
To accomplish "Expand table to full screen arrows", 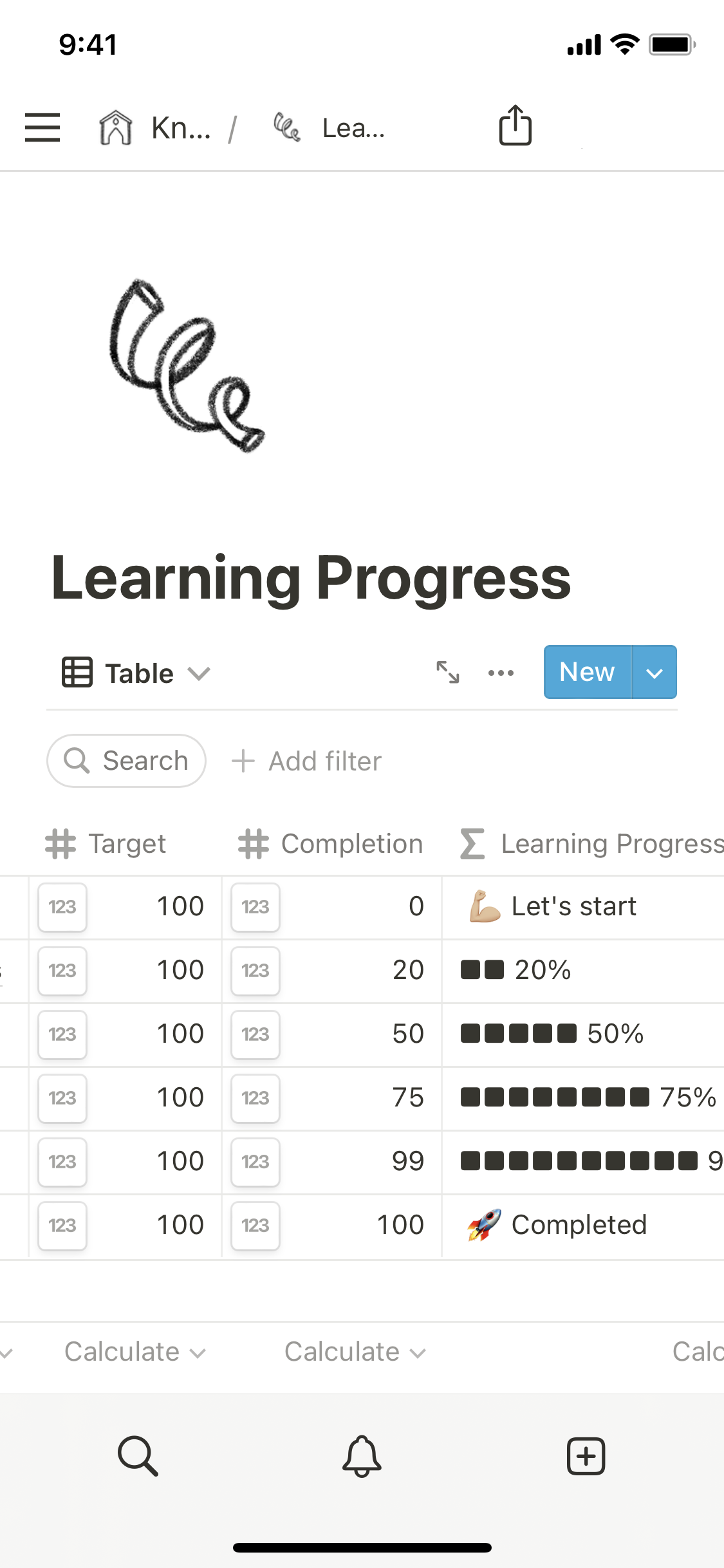I will (x=448, y=673).
